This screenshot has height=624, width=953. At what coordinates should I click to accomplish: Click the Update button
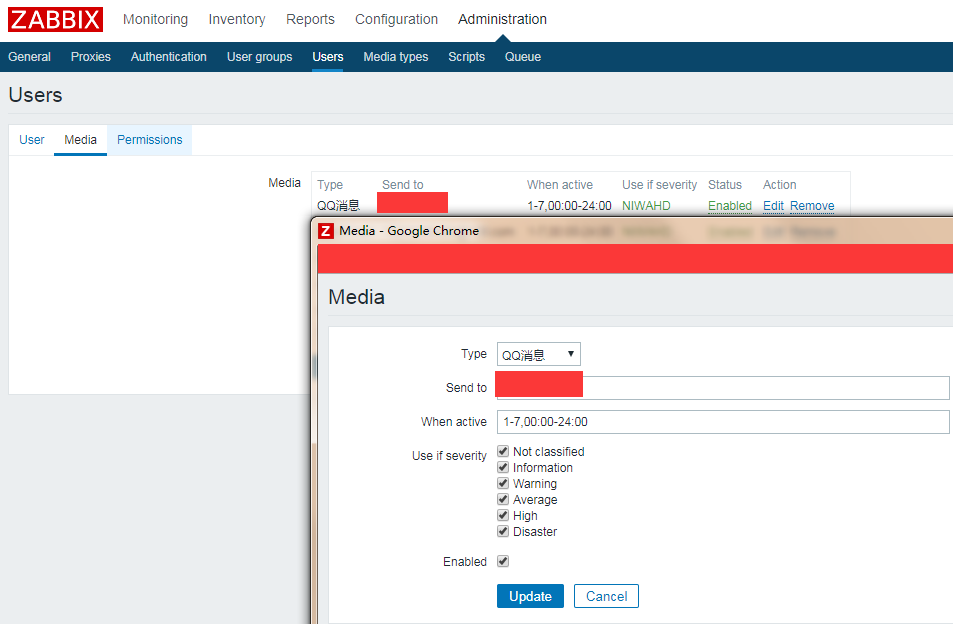[530, 596]
